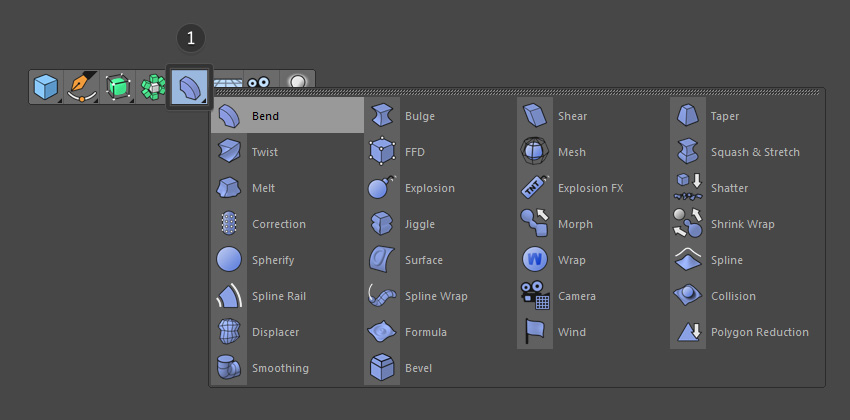Select the FFD deformer
This screenshot has height=420, width=850.
tap(415, 152)
